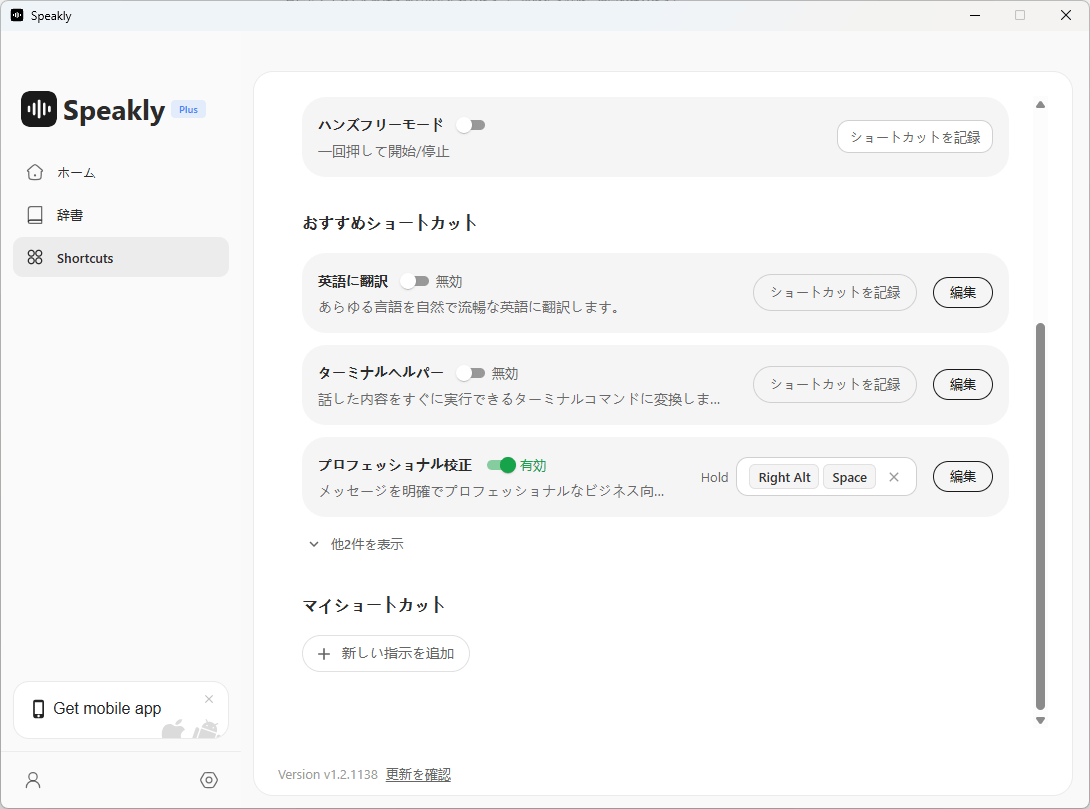Click the 更新を確認 link
1090x809 pixels.
pos(418,774)
